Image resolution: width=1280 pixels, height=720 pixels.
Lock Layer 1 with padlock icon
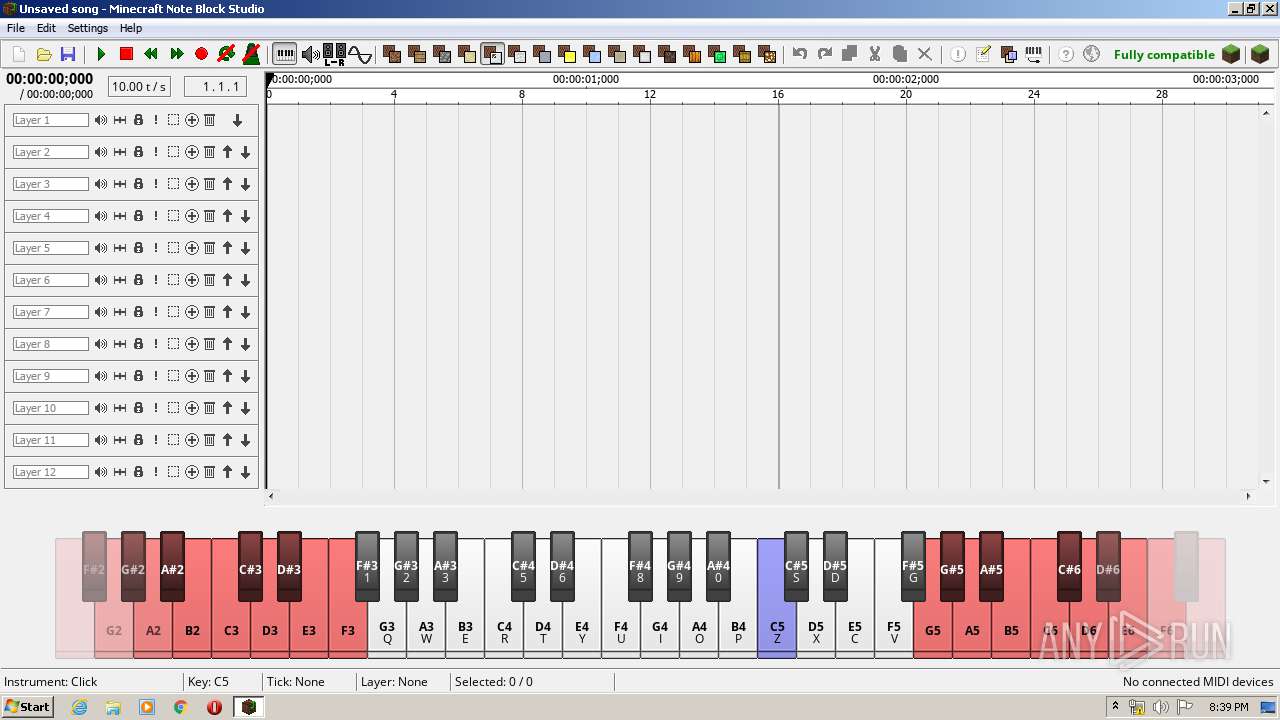coord(138,120)
